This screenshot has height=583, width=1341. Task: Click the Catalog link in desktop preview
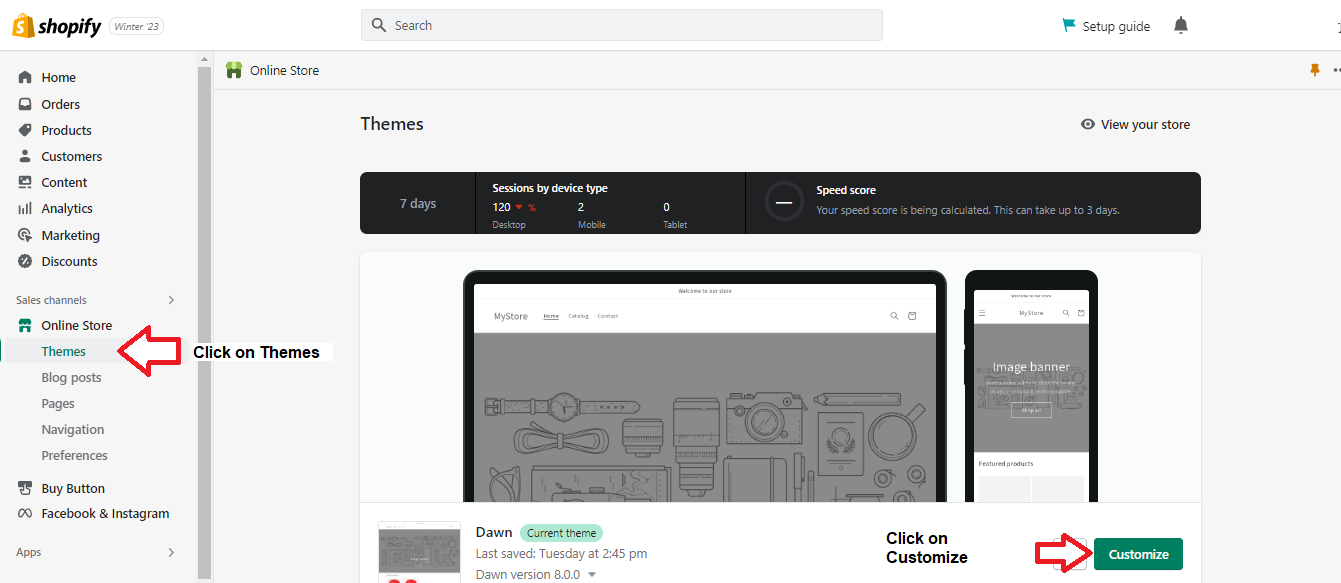click(x=578, y=316)
